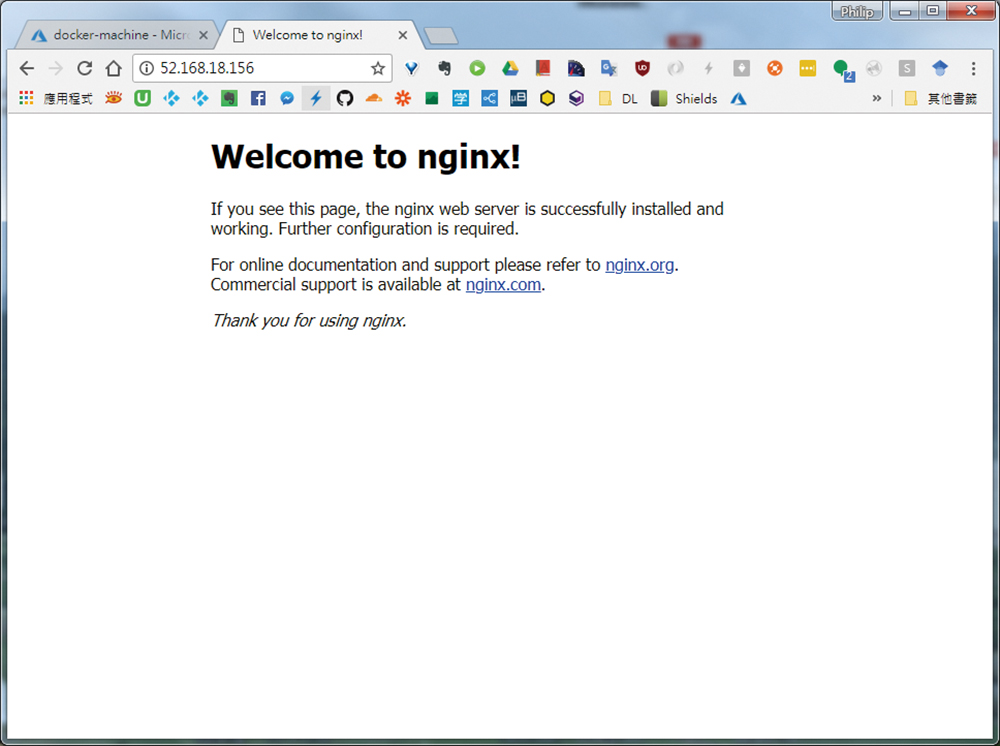The height and width of the screenshot is (746, 1000).
Task: Open the Messenger bookmark
Action: pos(287,98)
